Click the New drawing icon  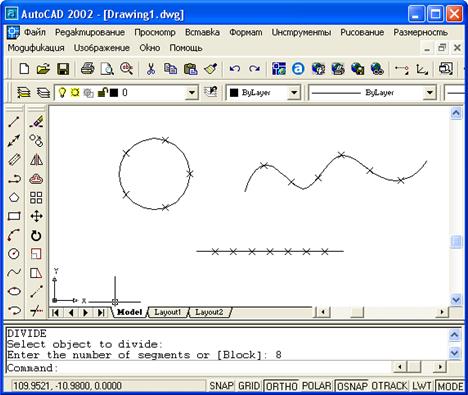(24, 69)
